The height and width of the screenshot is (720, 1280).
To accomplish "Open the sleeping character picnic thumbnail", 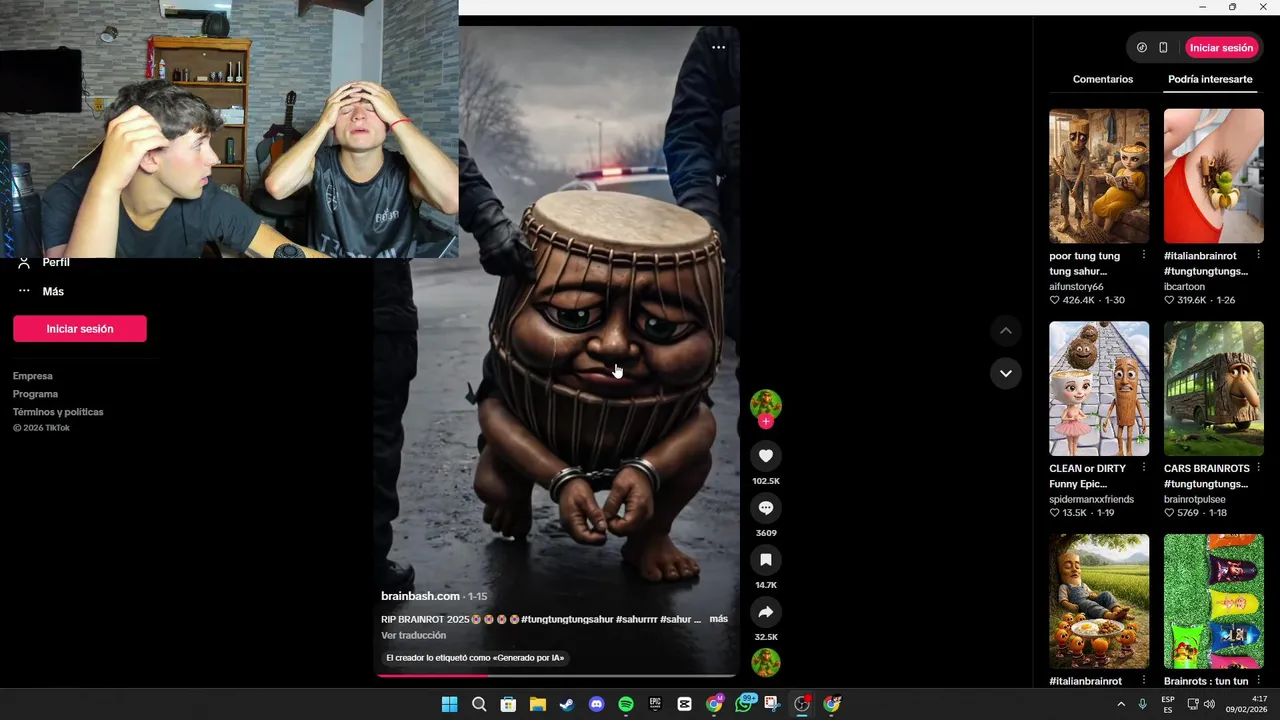I will click(1099, 601).
